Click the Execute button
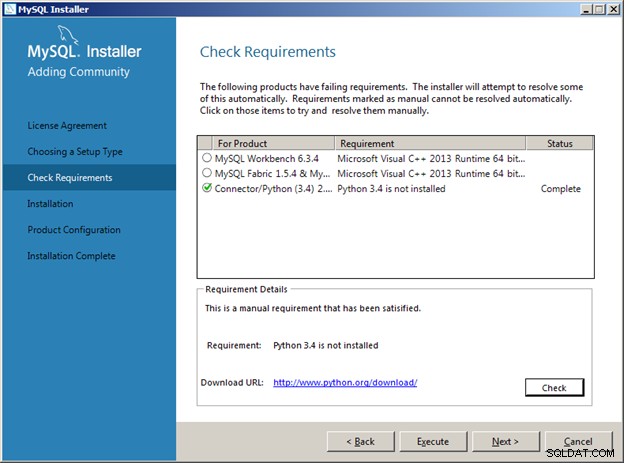Image resolution: width=624 pixels, height=463 pixels. point(433,442)
